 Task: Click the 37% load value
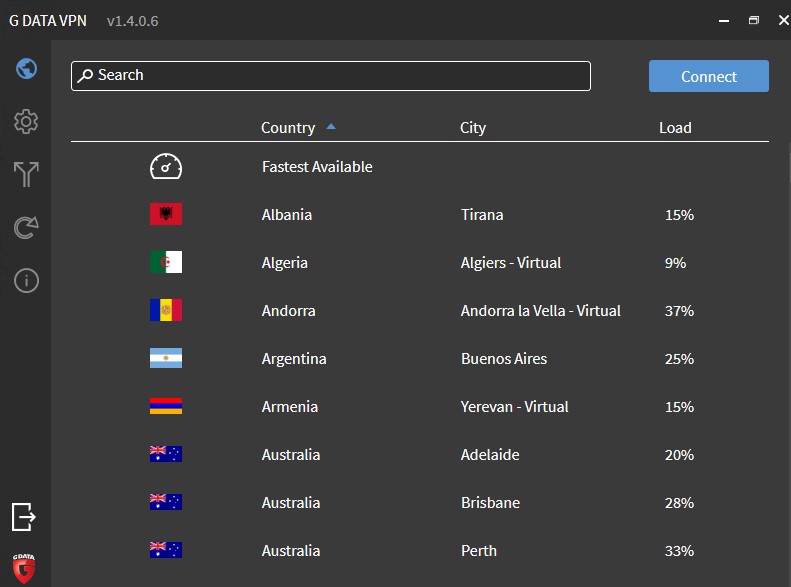tap(679, 311)
